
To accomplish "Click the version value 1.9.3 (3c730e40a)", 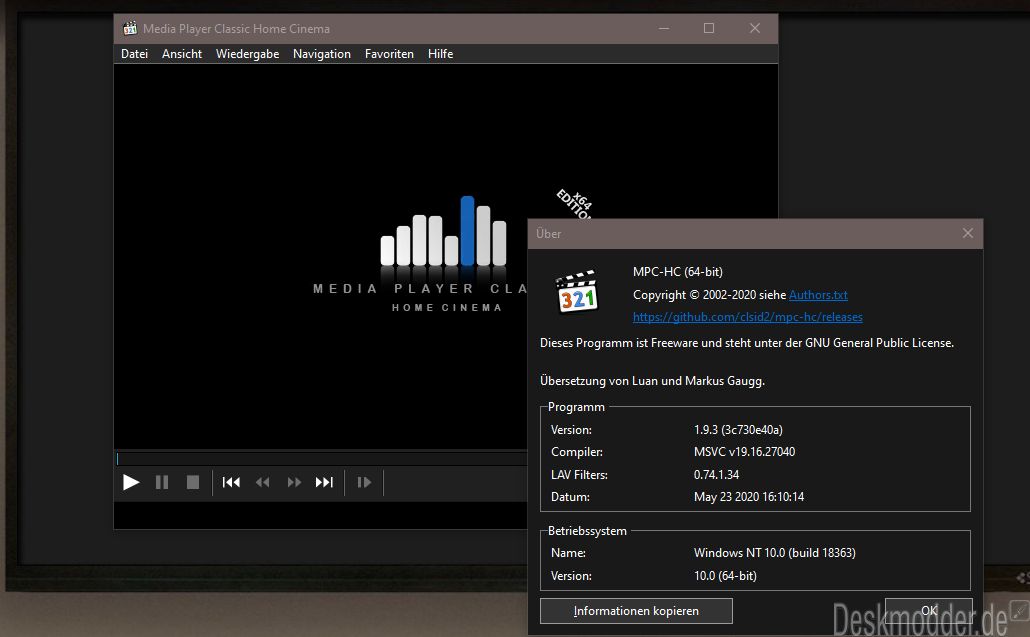I will 738,430.
